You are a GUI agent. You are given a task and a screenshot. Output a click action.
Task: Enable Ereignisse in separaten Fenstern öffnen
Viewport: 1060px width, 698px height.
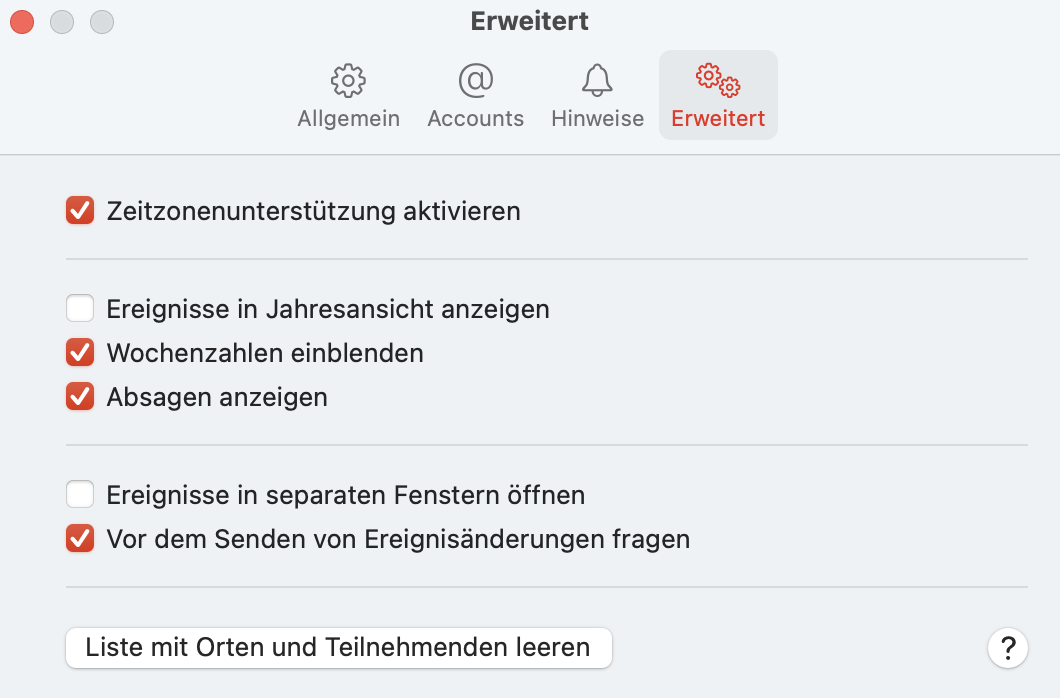tap(80, 494)
